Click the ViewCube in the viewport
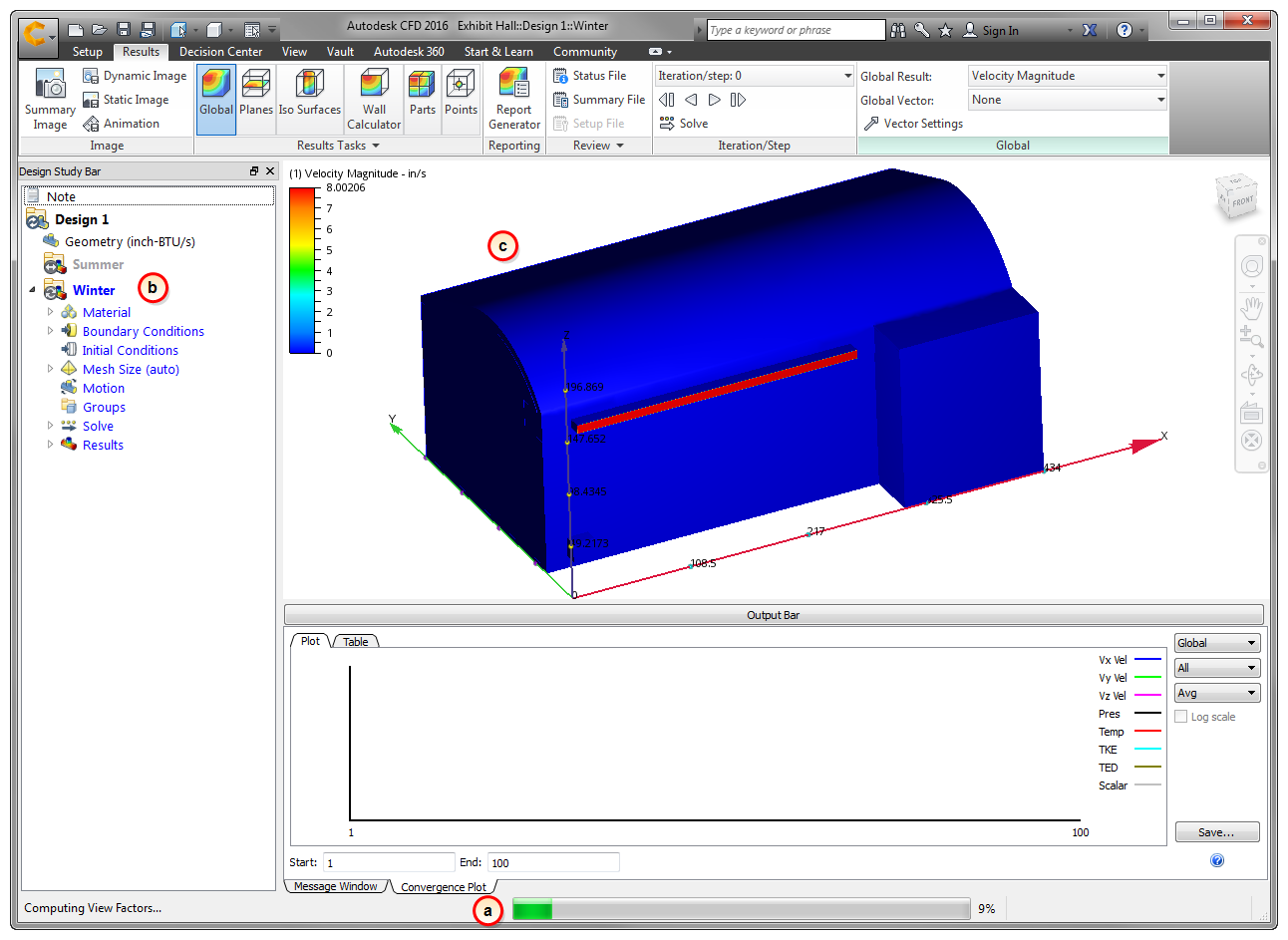Image resolution: width=1288 pixels, height=940 pixels. point(1237,197)
